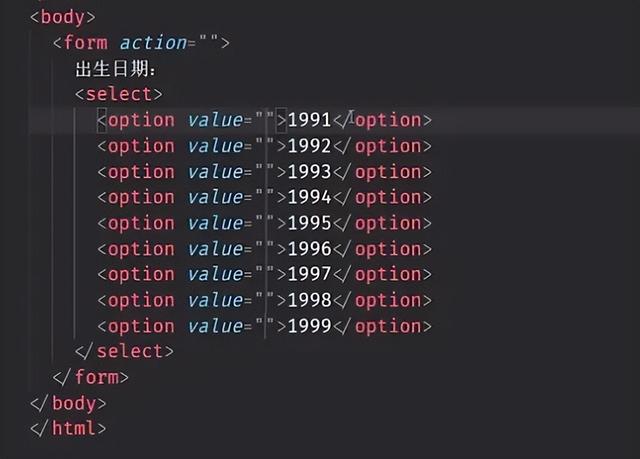640x459 pixels.
Task: Click the year 1992 text
Action: pyautogui.click(x=309, y=146)
